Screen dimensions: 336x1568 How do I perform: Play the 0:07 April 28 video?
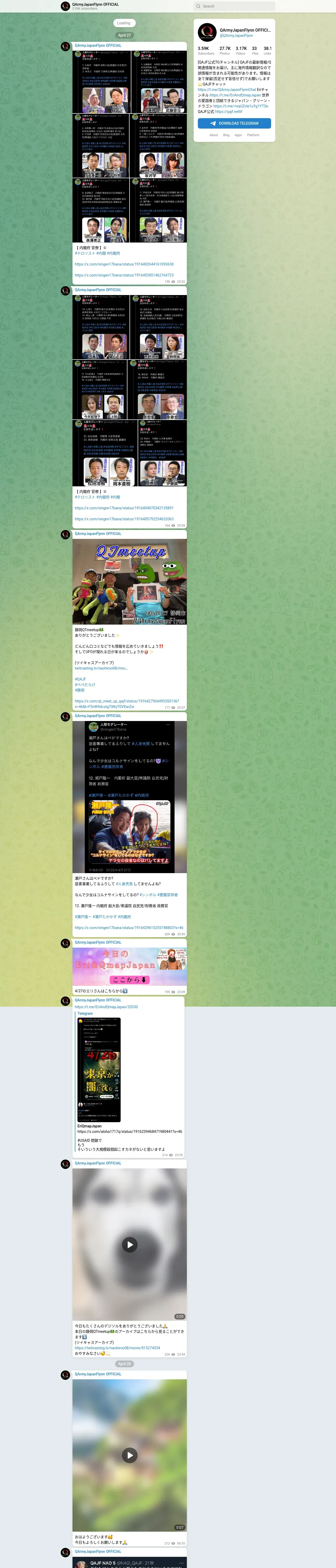[129, 1455]
